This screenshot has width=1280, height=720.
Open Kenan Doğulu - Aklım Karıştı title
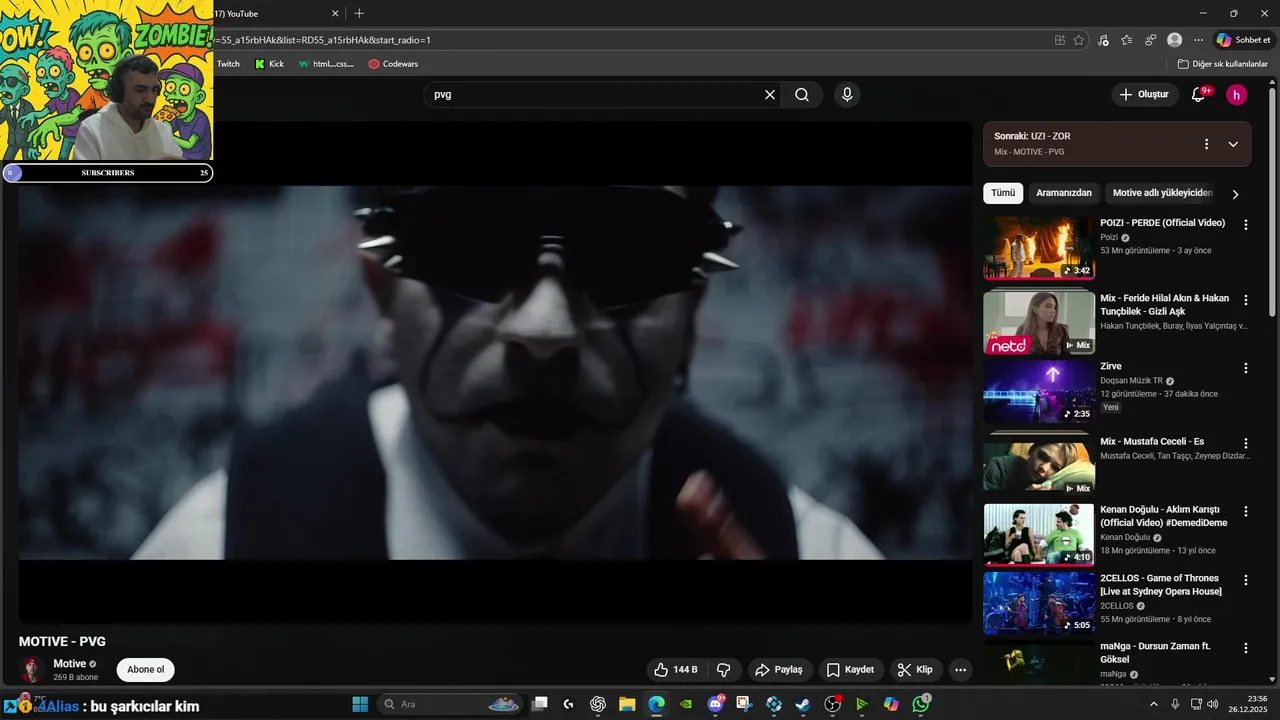[1164, 516]
